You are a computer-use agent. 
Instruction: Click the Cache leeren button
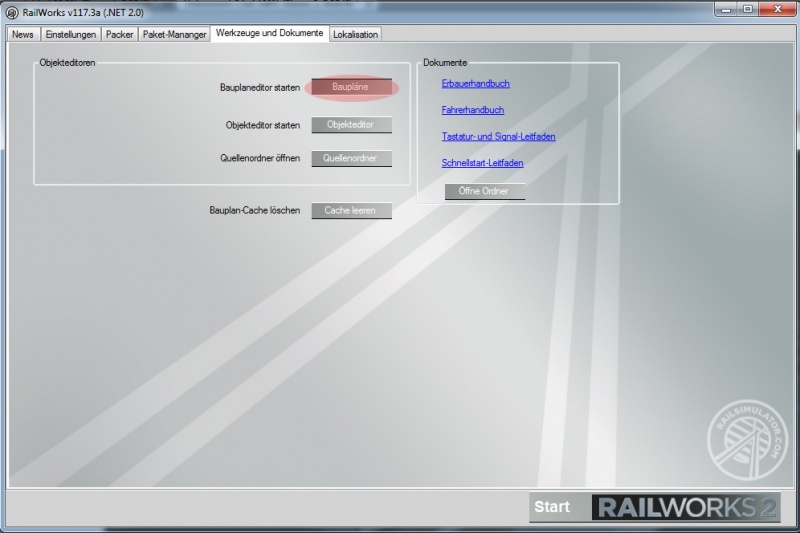tap(352, 211)
